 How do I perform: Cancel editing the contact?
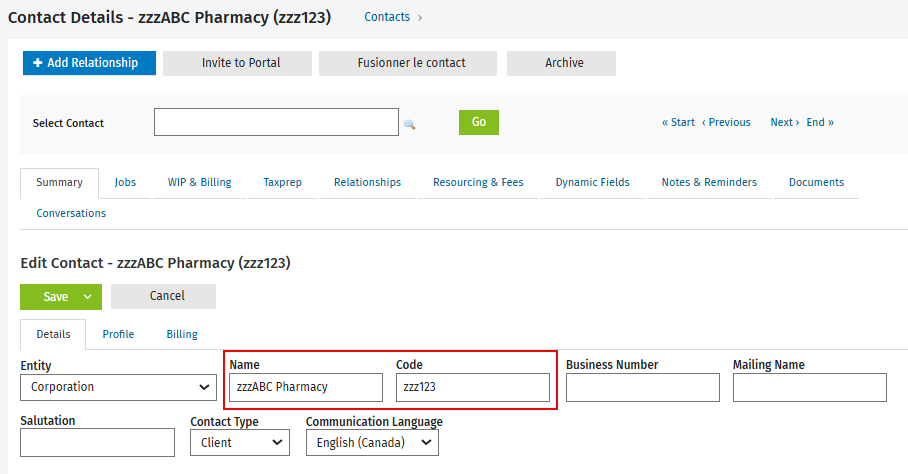[163, 296]
